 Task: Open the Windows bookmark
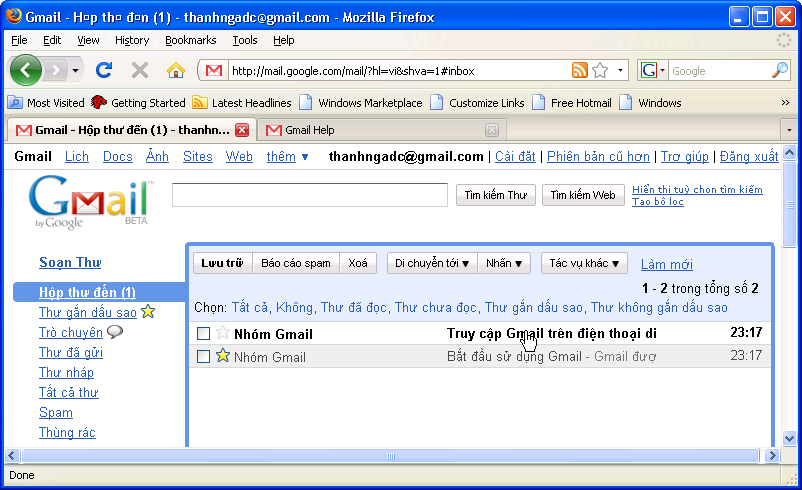[x=650, y=103]
